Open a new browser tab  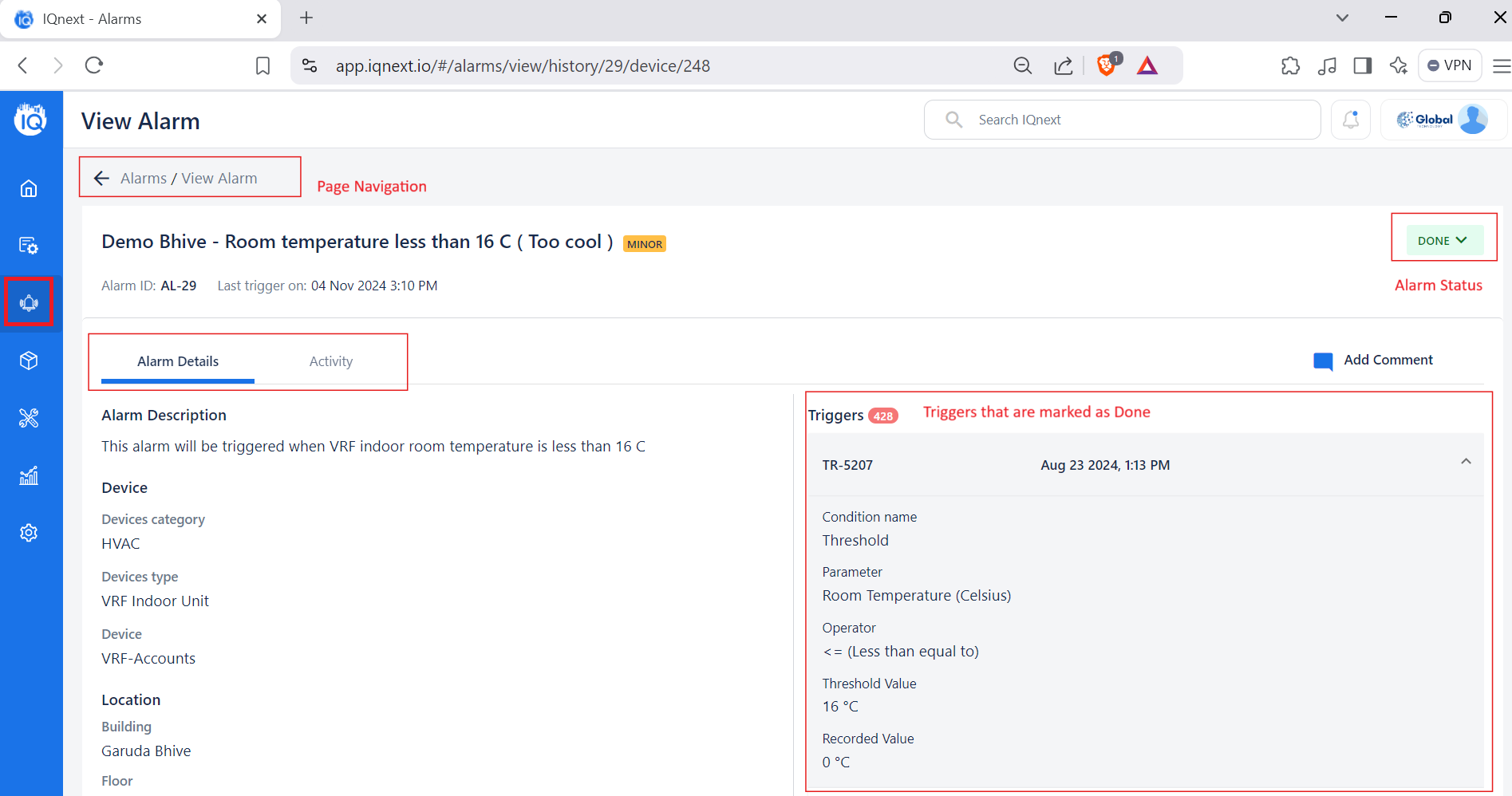(x=306, y=18)
